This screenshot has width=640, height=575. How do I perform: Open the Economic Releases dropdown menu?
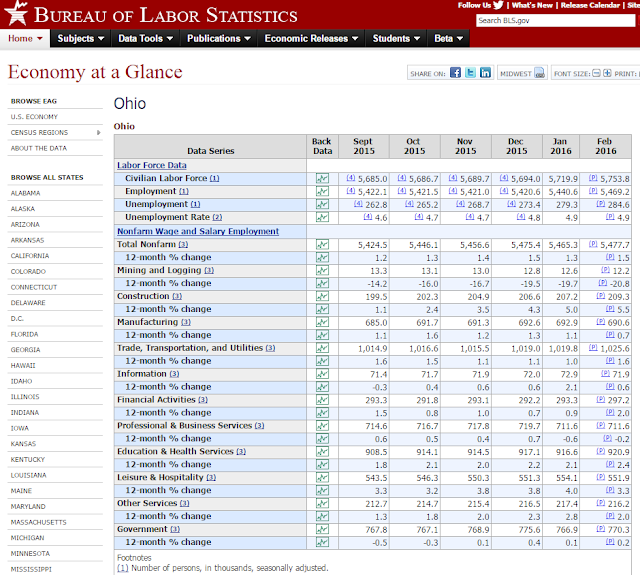(x=311, y=38)
